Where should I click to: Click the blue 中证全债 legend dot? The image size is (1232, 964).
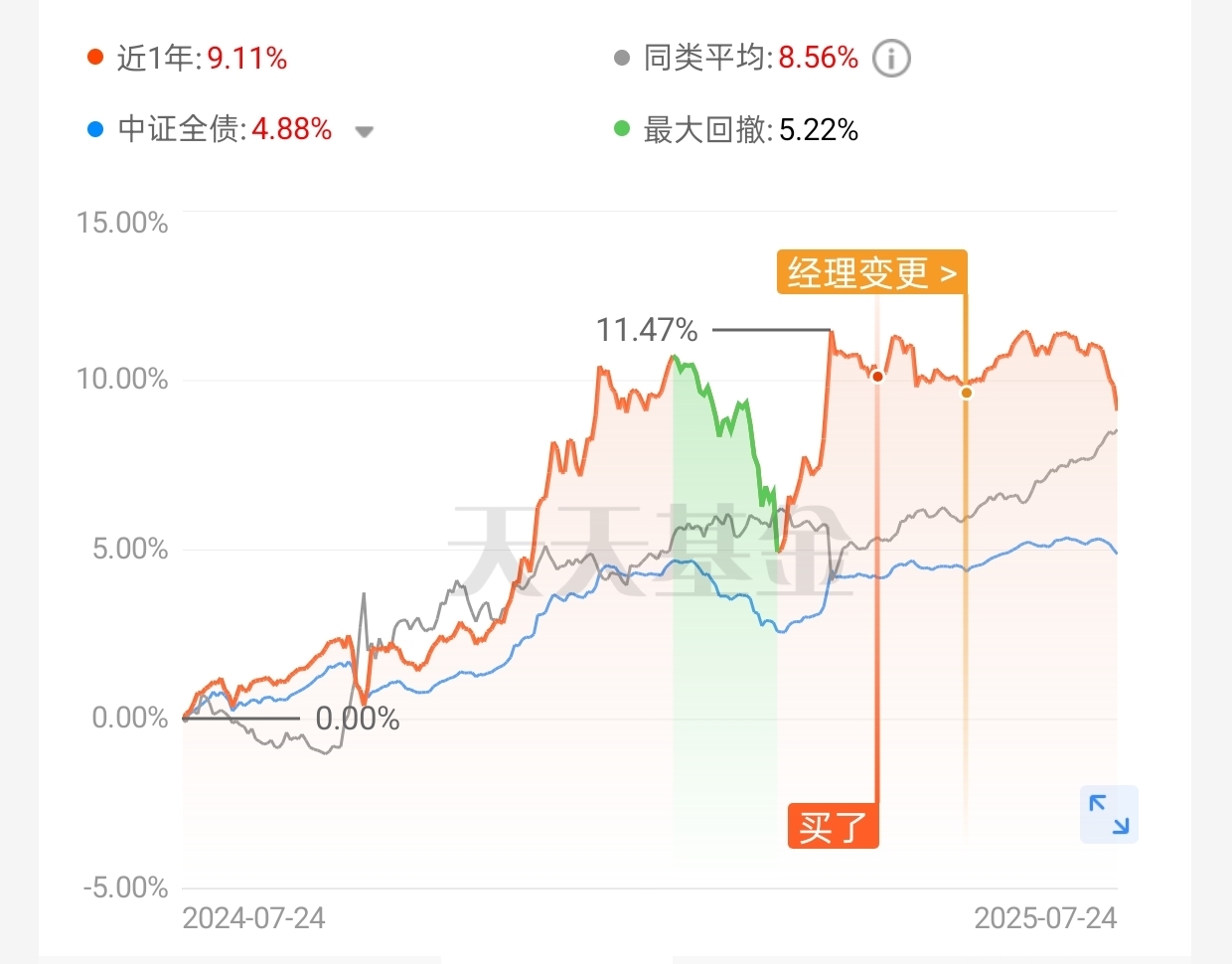(95, 129)
